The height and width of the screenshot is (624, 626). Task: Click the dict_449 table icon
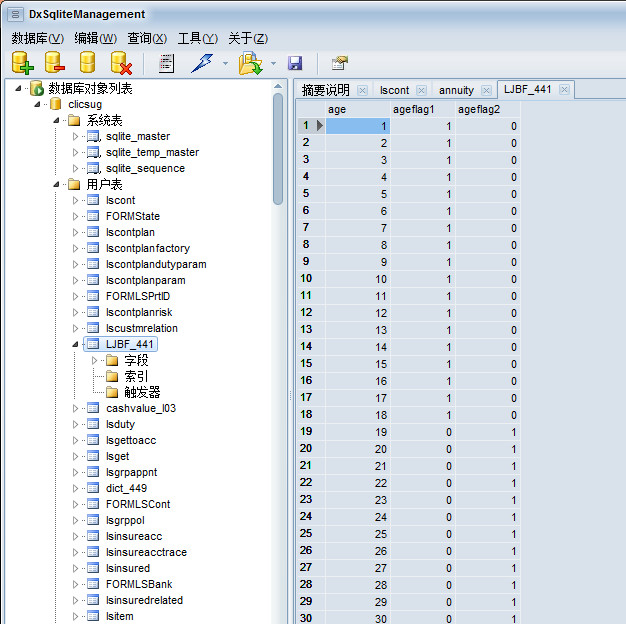tap(93, 488)
